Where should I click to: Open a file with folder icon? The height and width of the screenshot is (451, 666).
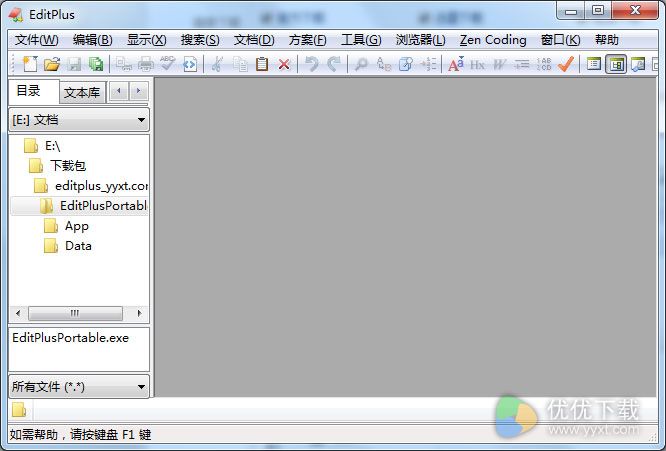click(x=52, y=64)
